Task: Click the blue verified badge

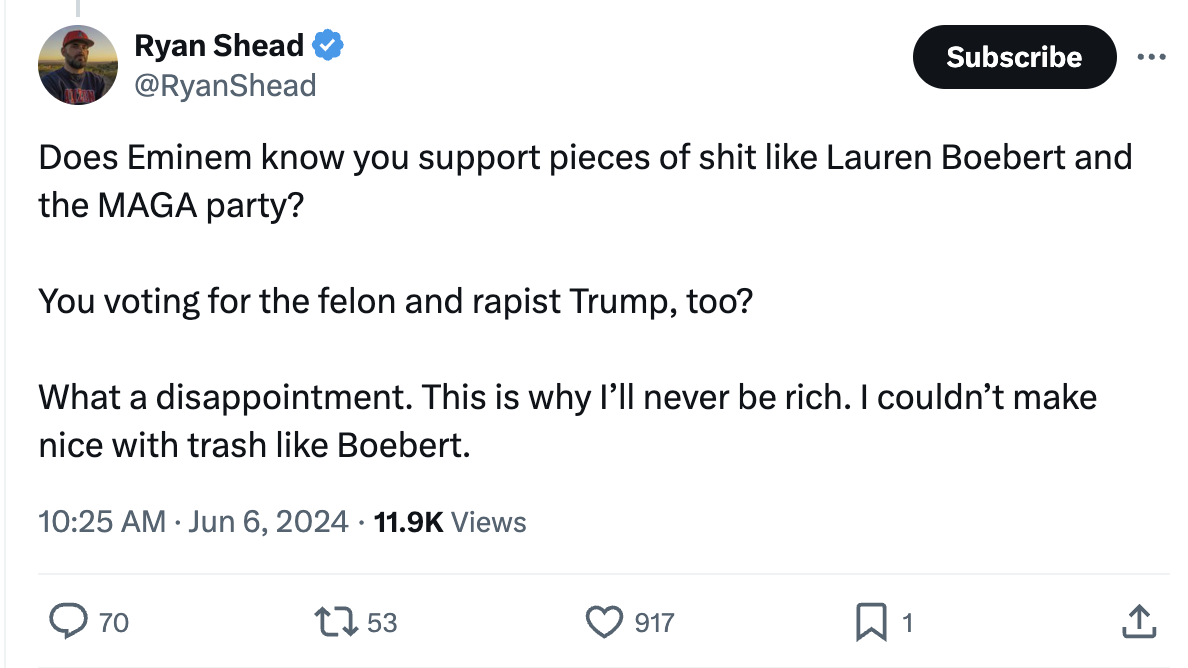Action: (x=329, y=45)
